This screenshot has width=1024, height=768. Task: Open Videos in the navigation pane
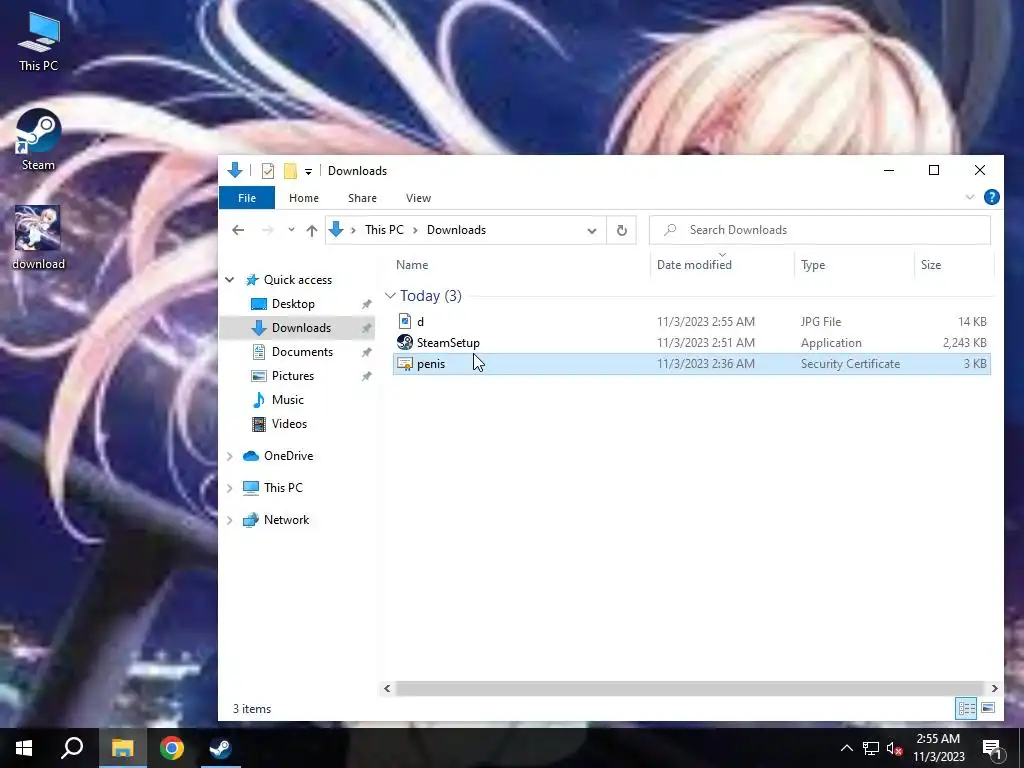(x=289, y=424)
